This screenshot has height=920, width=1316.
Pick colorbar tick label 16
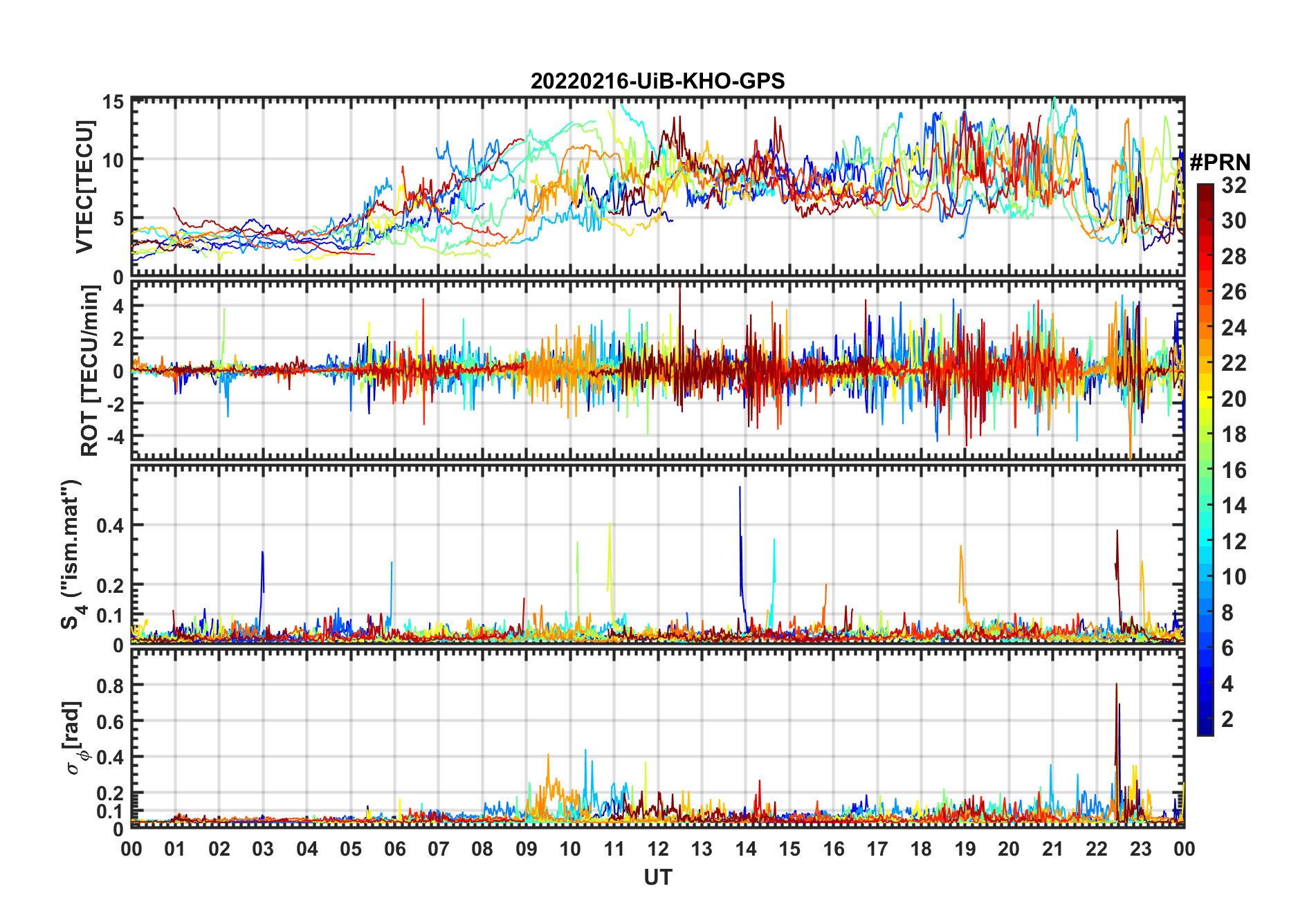(1234, 470)
